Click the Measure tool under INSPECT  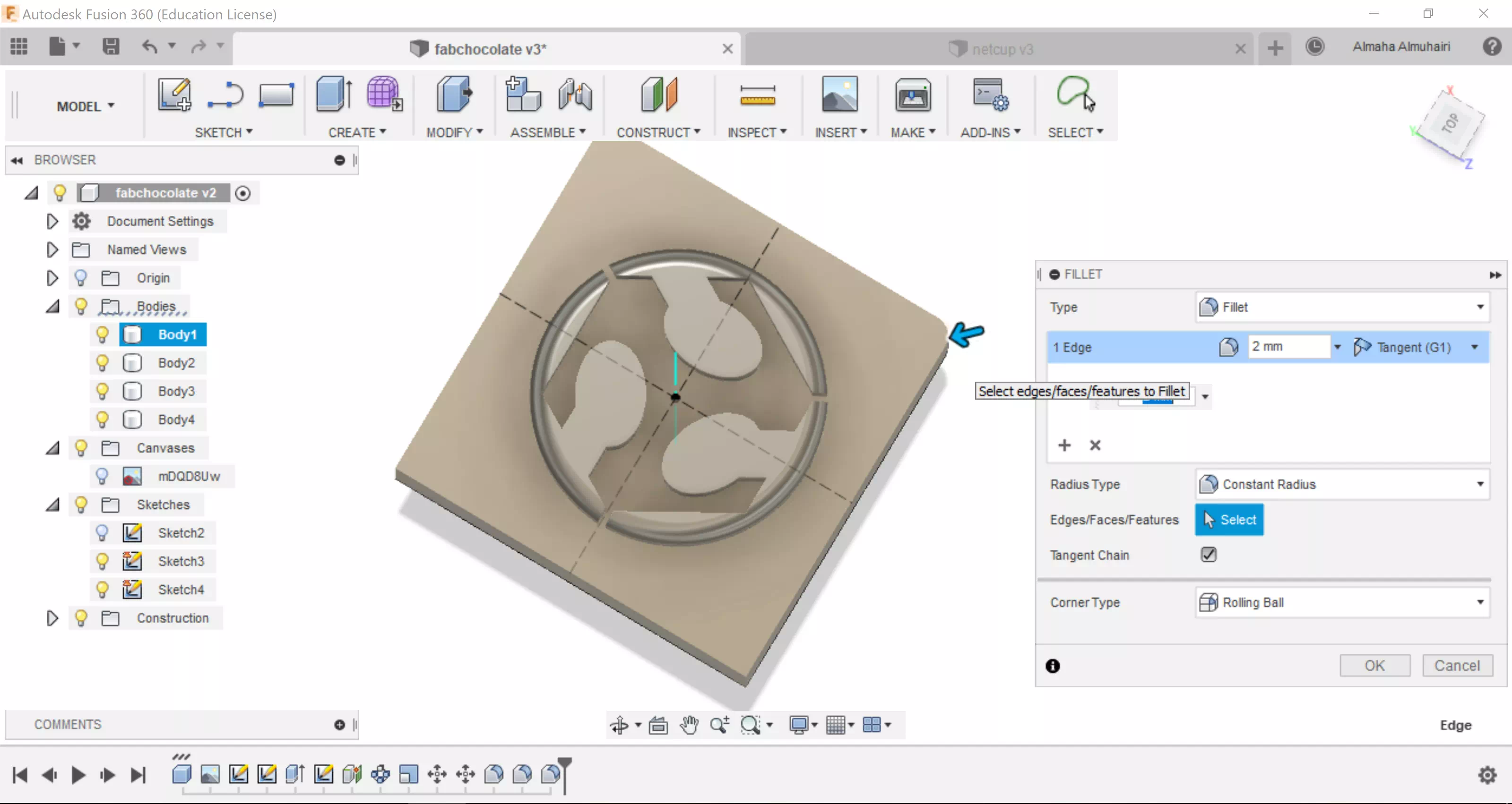pos(757,95)
